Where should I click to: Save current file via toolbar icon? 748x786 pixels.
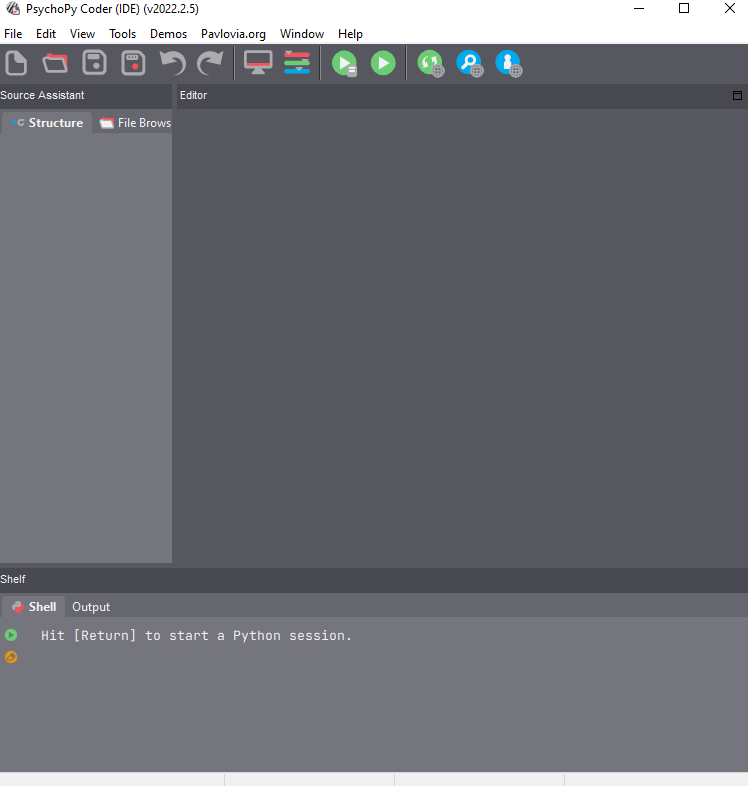94,63
